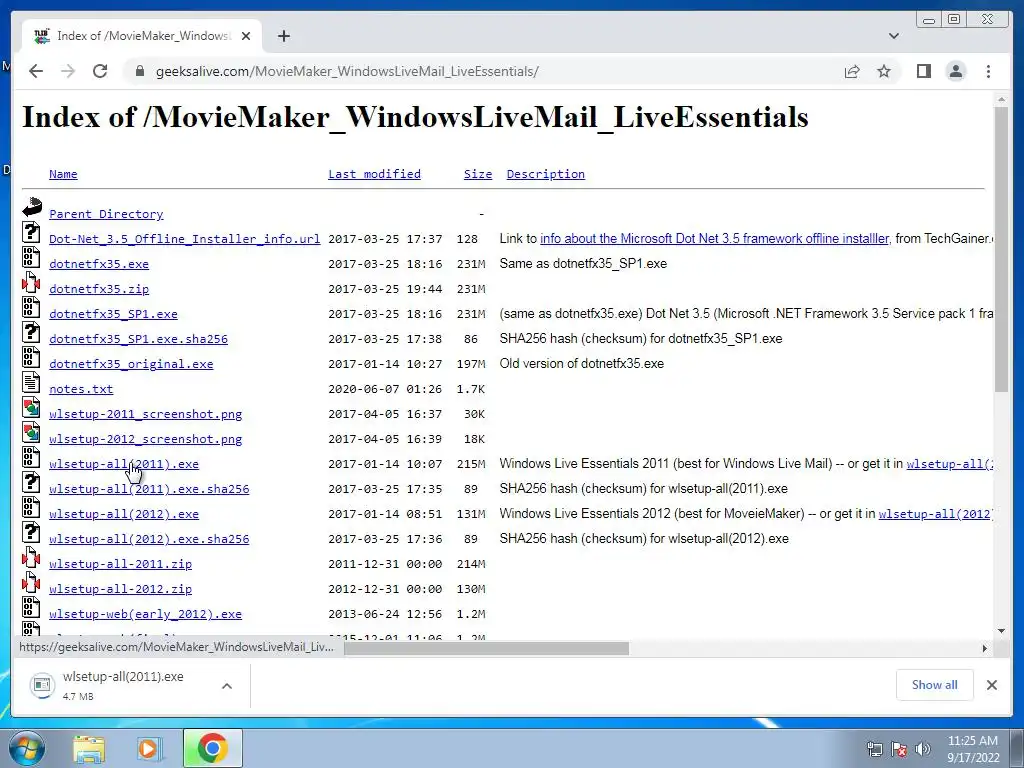Download wlsetup-all(2012).exe
The image size is (1024, 768).
[x=124, y=514]
